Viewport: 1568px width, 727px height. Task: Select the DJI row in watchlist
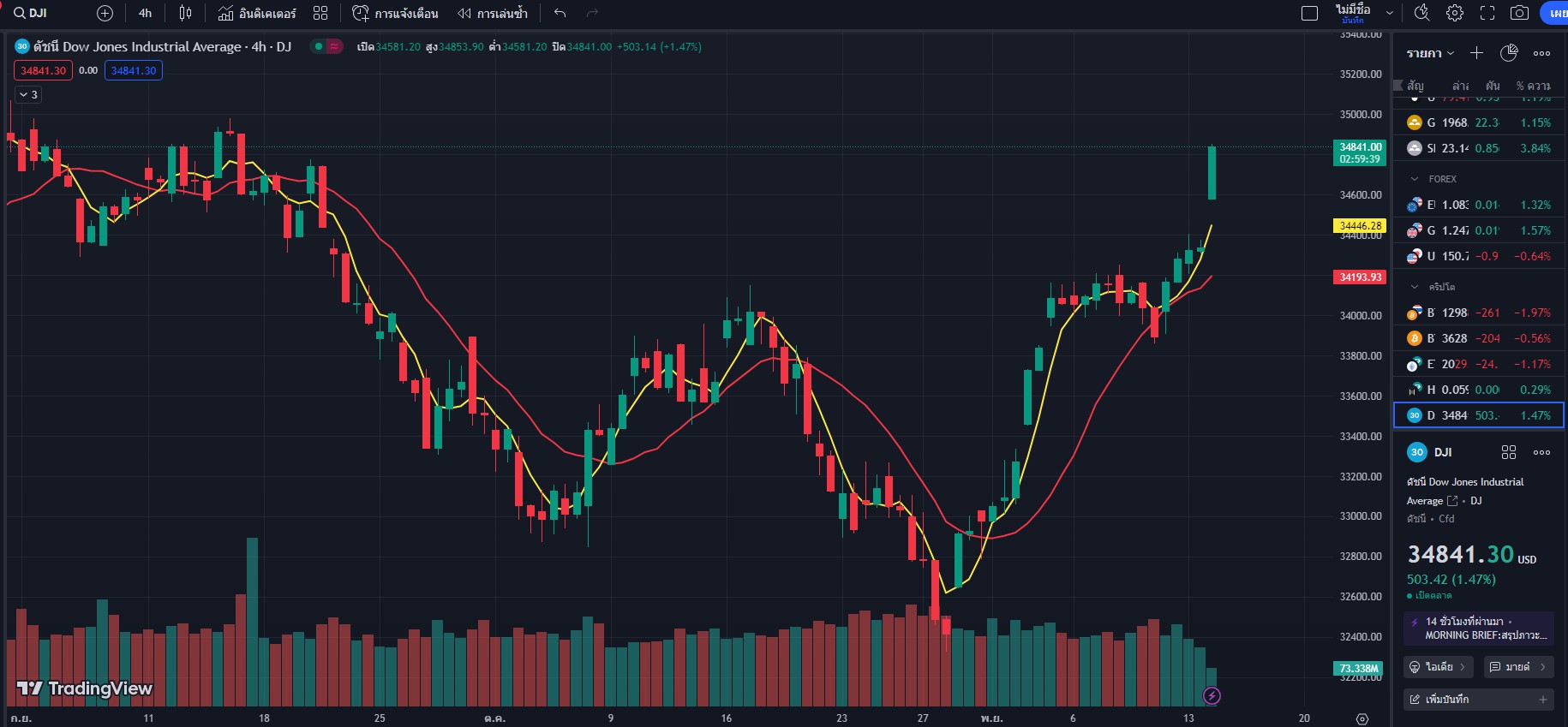point(1478,415)
